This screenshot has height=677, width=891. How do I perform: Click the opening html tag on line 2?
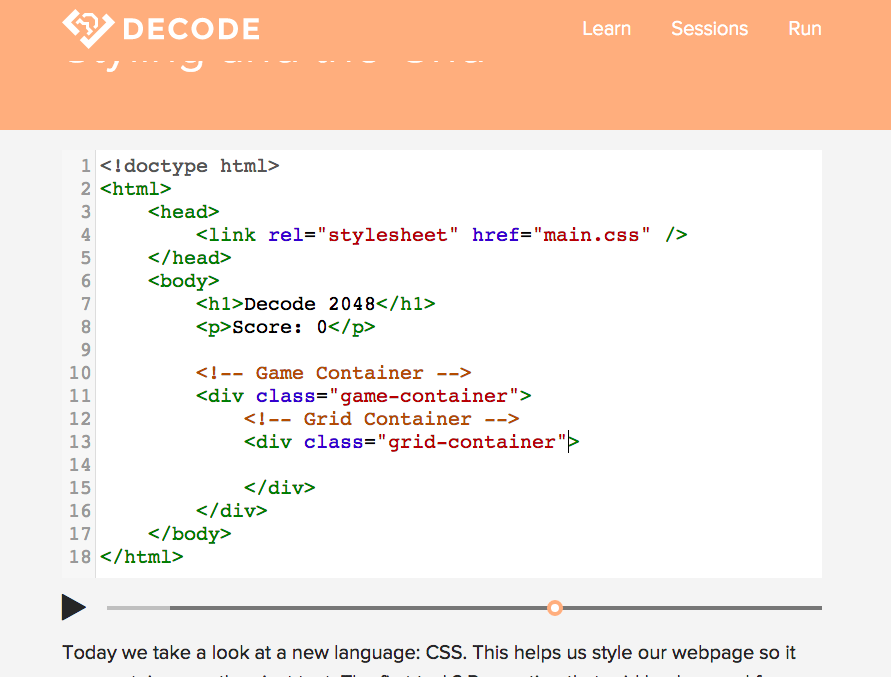coord(135,189)
